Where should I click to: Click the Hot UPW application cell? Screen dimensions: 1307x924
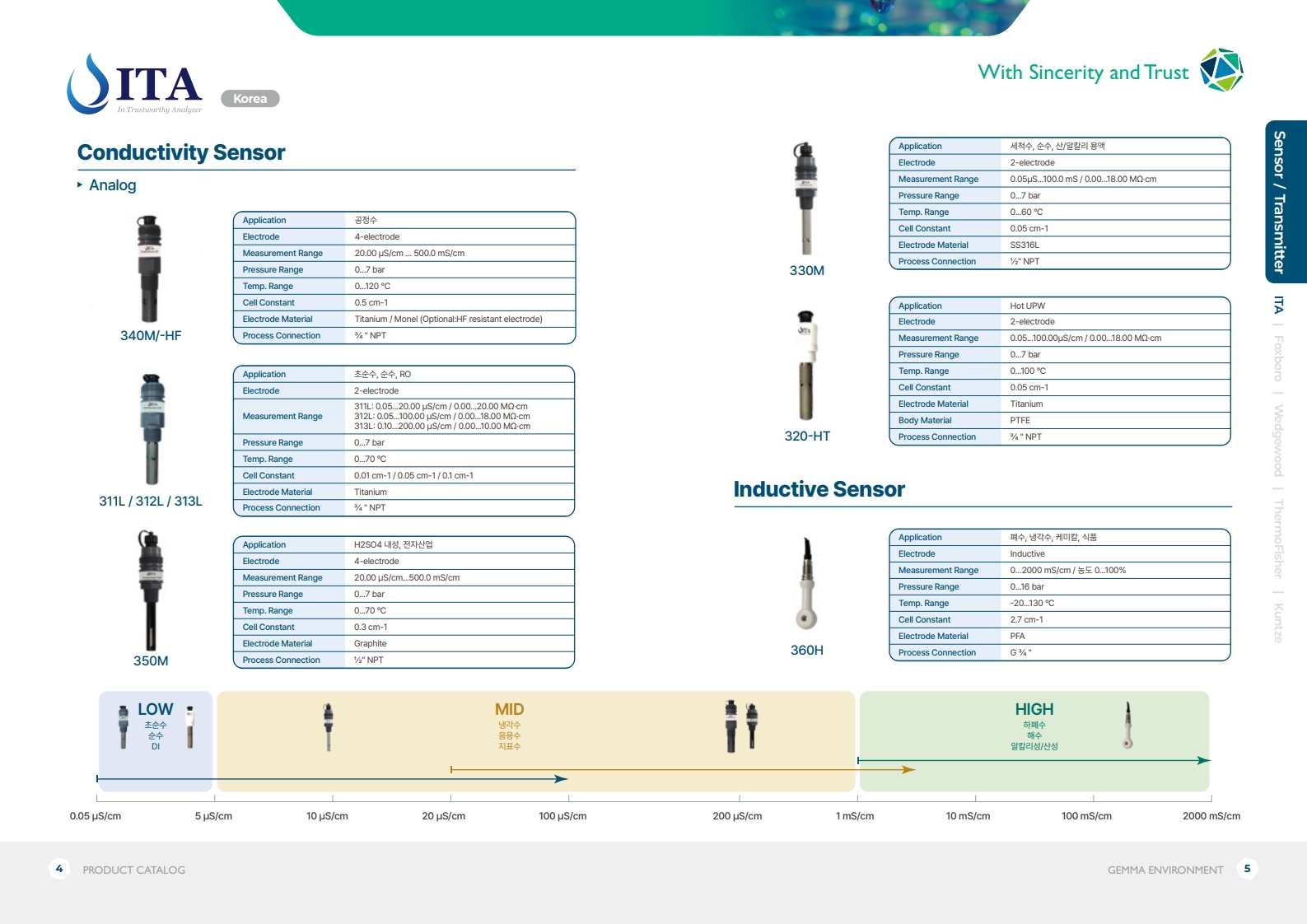1115,306
